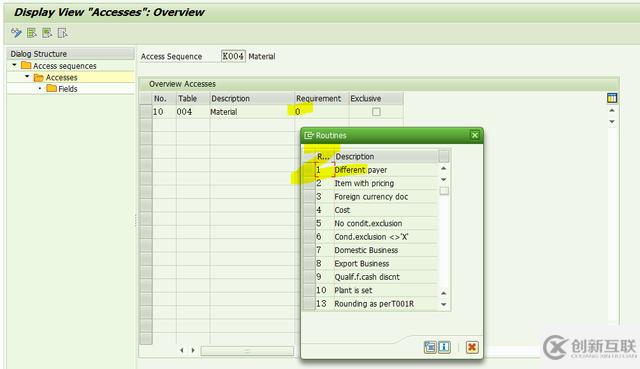640x369 pixels.
Task: Click the deselect all toolbar icon
Action: click(x=62, y=33)
